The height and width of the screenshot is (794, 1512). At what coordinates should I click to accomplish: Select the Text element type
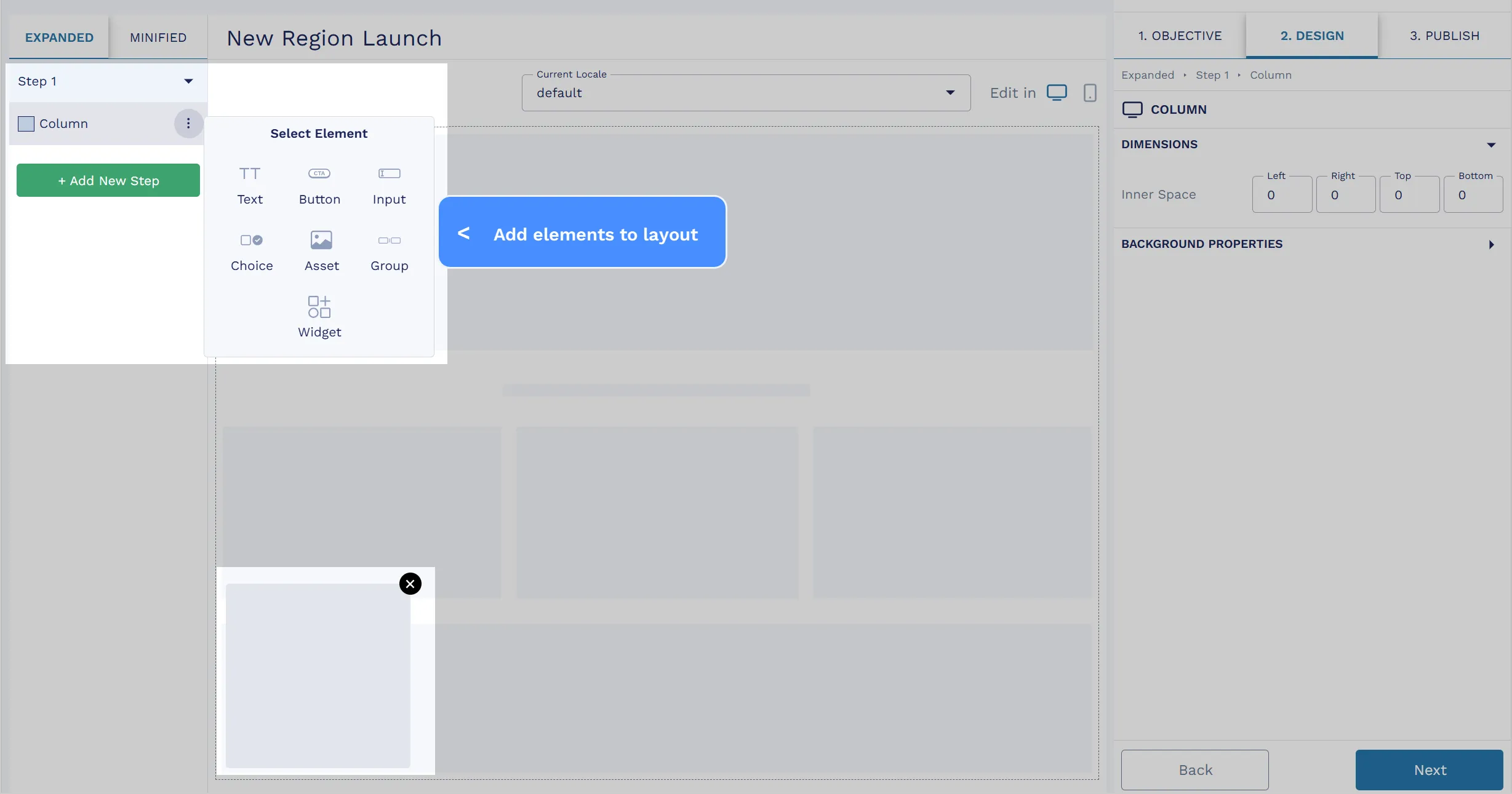click(x=250, y=184)
